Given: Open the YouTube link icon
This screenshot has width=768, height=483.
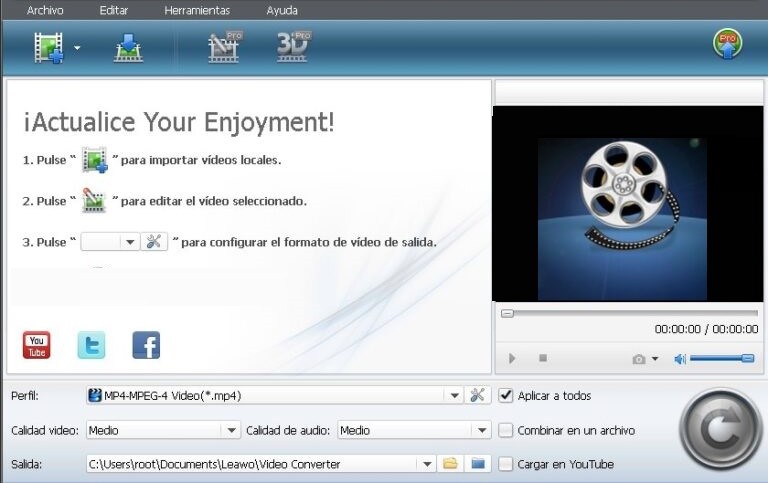Looking at the screenshot, I should point(37,345).
